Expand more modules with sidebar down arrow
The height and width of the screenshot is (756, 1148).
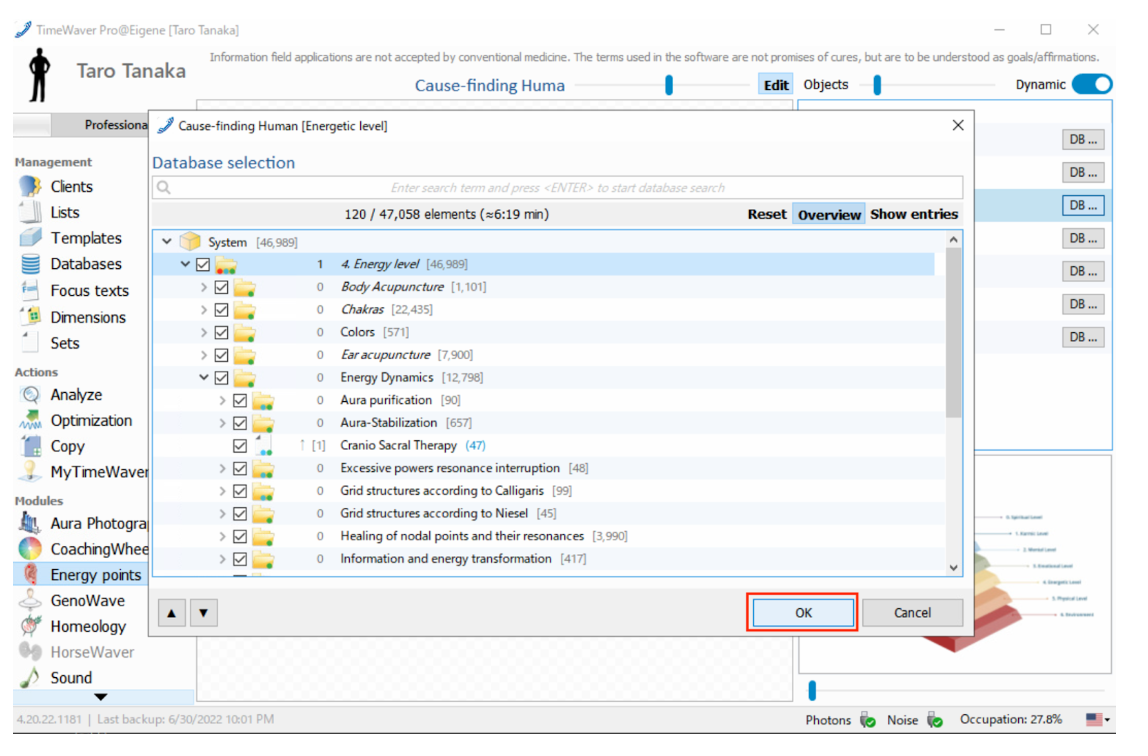pyautogui.click(x=101, y=697)
